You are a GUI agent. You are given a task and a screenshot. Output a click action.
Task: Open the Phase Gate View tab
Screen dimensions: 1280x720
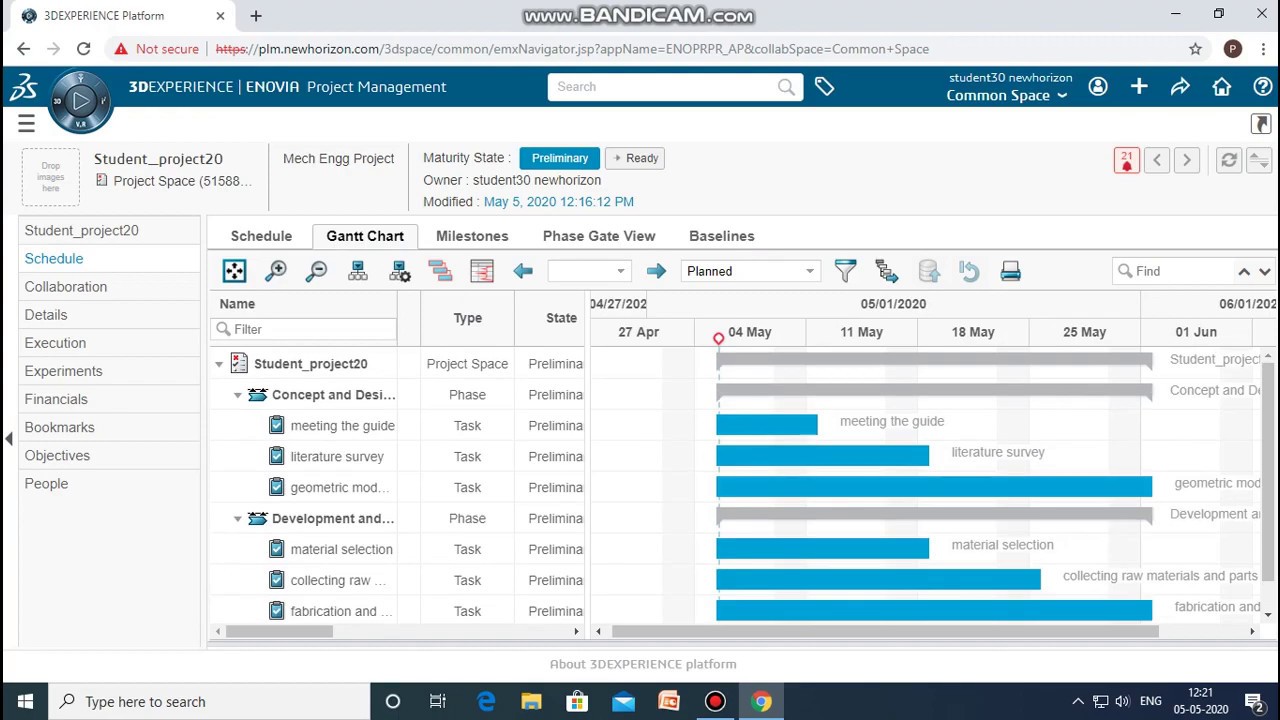pyautogui.click(x=599, y=236)
